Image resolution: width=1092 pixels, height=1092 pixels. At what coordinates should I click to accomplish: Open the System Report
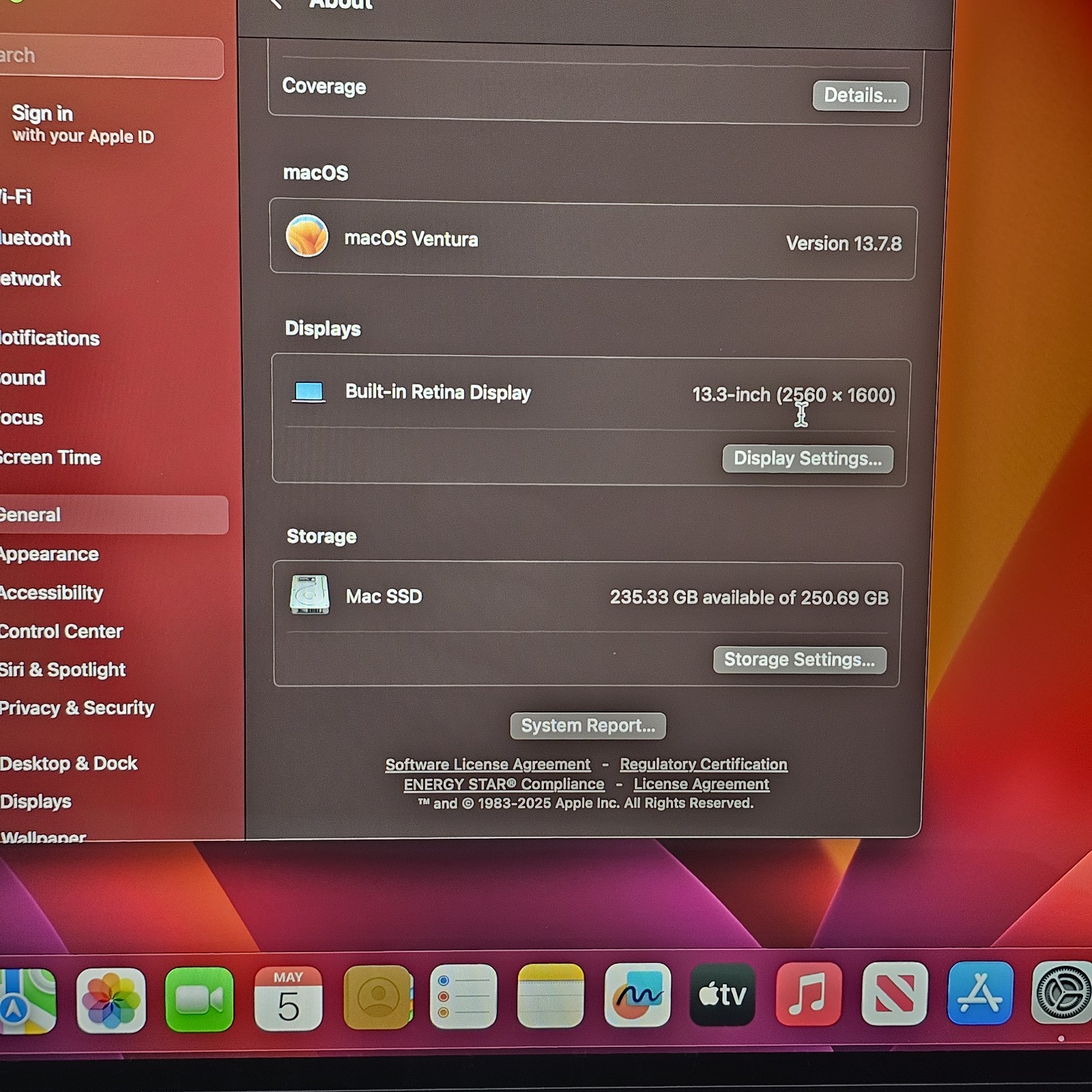[x=588, y=725]
